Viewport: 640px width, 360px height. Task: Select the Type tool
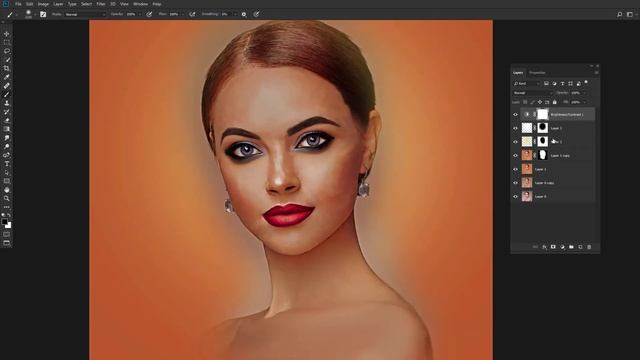(x=7, y=164)
